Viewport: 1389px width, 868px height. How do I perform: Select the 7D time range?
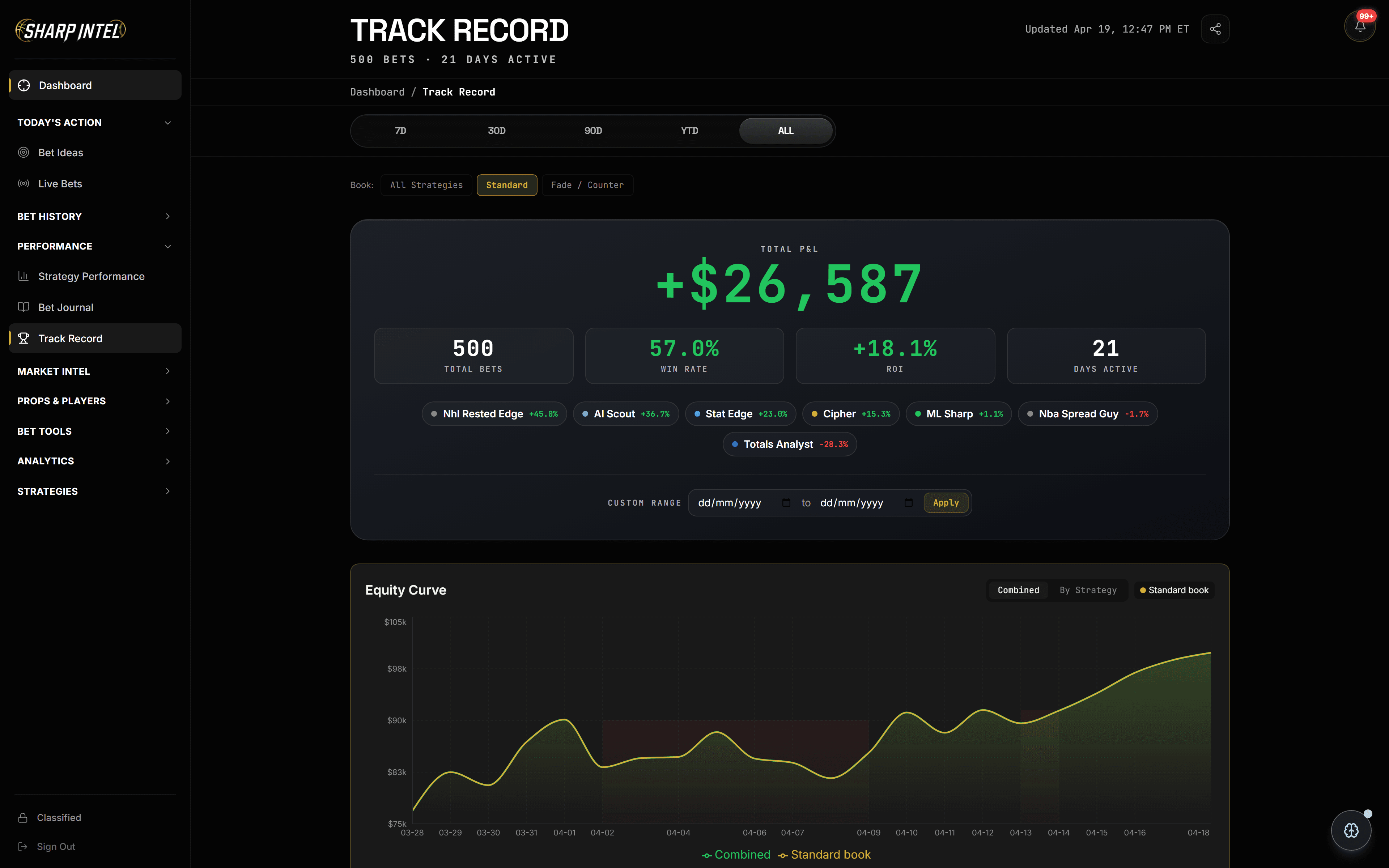point(401,131)
